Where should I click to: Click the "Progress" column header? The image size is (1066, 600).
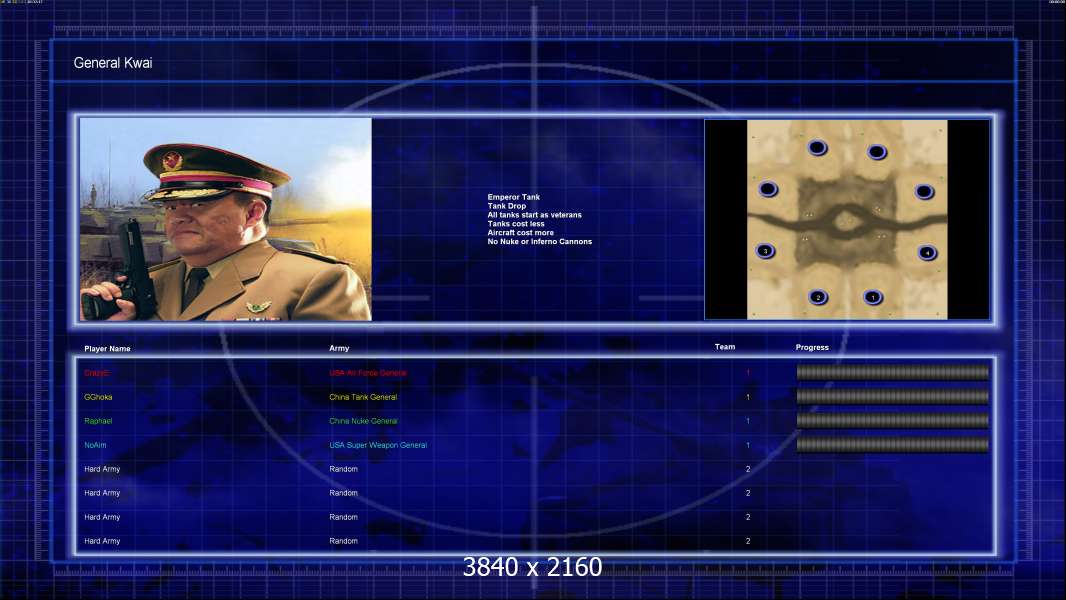pos(812,347)
